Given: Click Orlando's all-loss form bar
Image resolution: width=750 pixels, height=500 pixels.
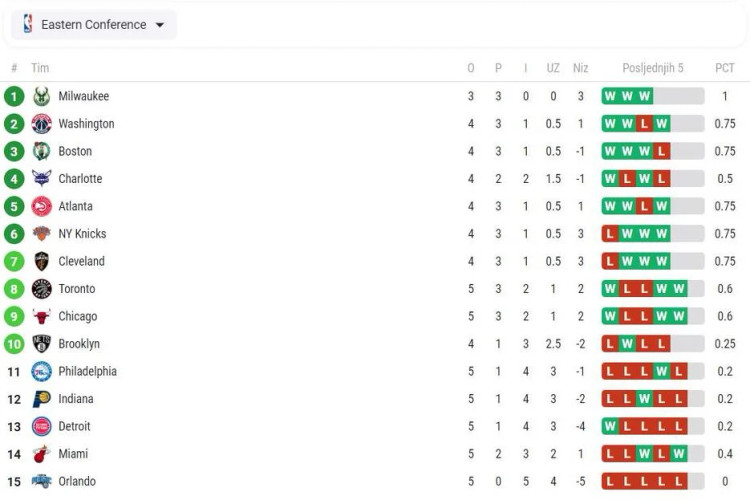Looking at the screenshot, I should click(653, 481).
